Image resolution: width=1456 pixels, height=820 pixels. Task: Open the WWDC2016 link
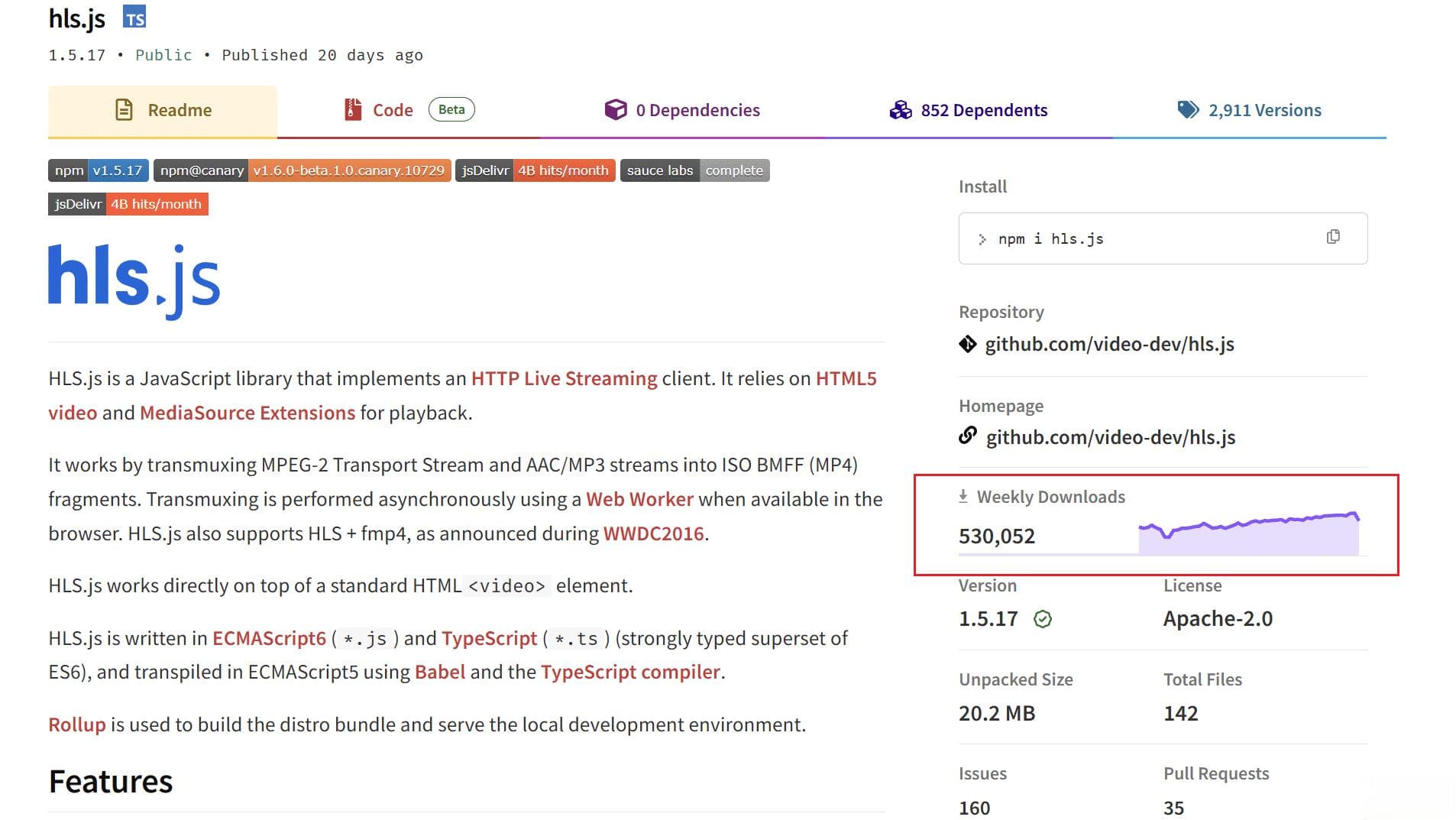click(x=653, y=534)
